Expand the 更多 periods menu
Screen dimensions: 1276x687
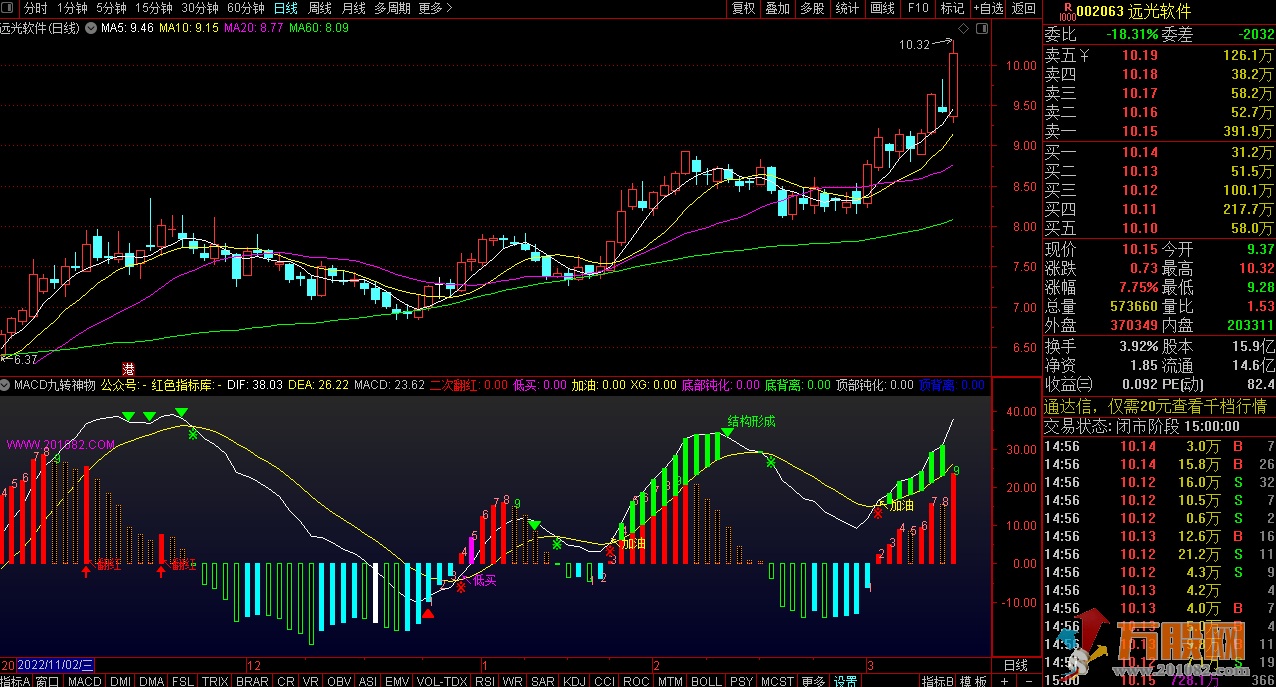435,8
